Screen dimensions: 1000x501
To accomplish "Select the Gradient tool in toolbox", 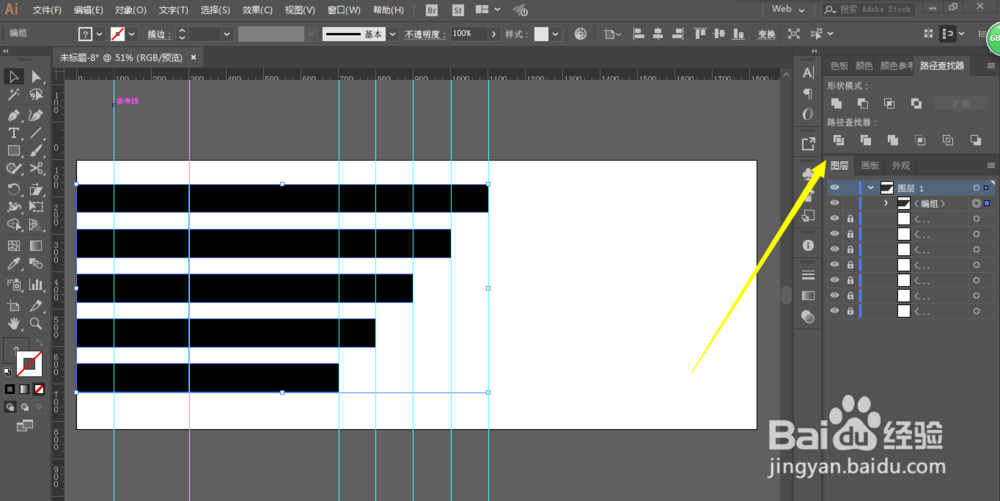I will [36, 246].
